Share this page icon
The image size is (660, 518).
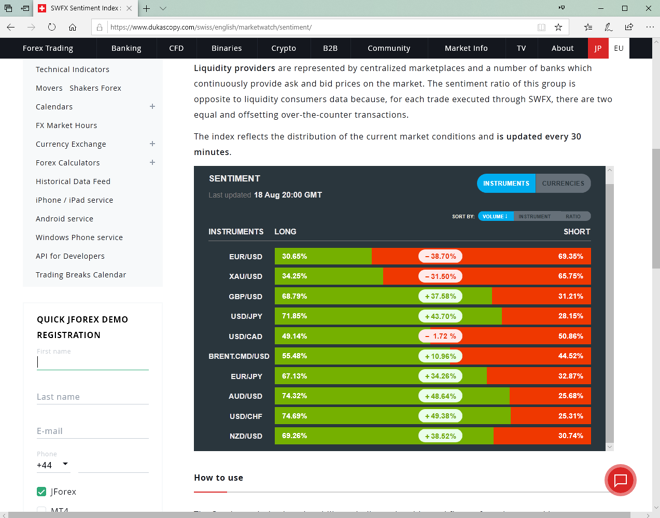click(x=628, y=27)
